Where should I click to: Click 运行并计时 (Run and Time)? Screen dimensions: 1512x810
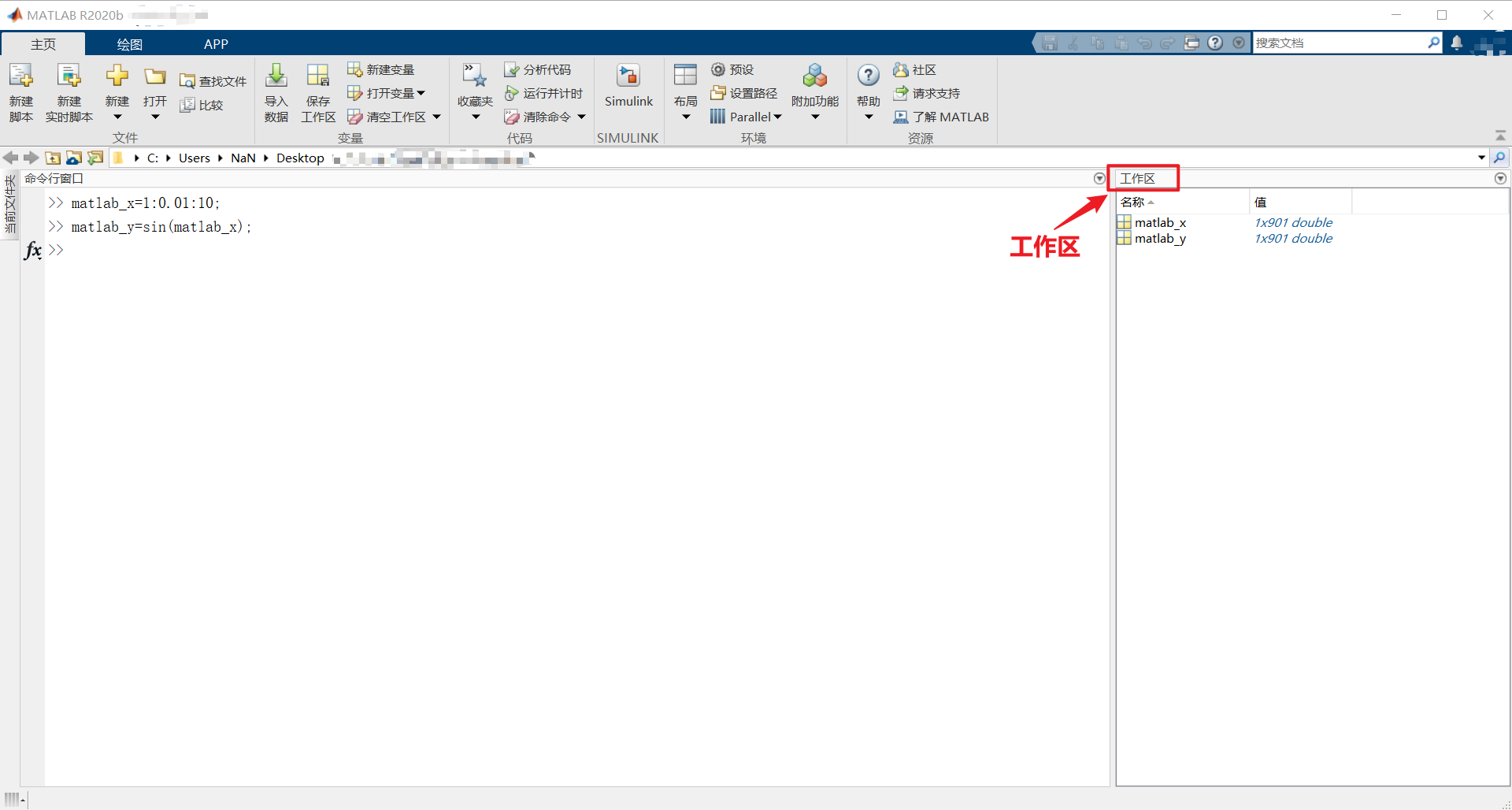pyautogui.click(x=543, y=93)
